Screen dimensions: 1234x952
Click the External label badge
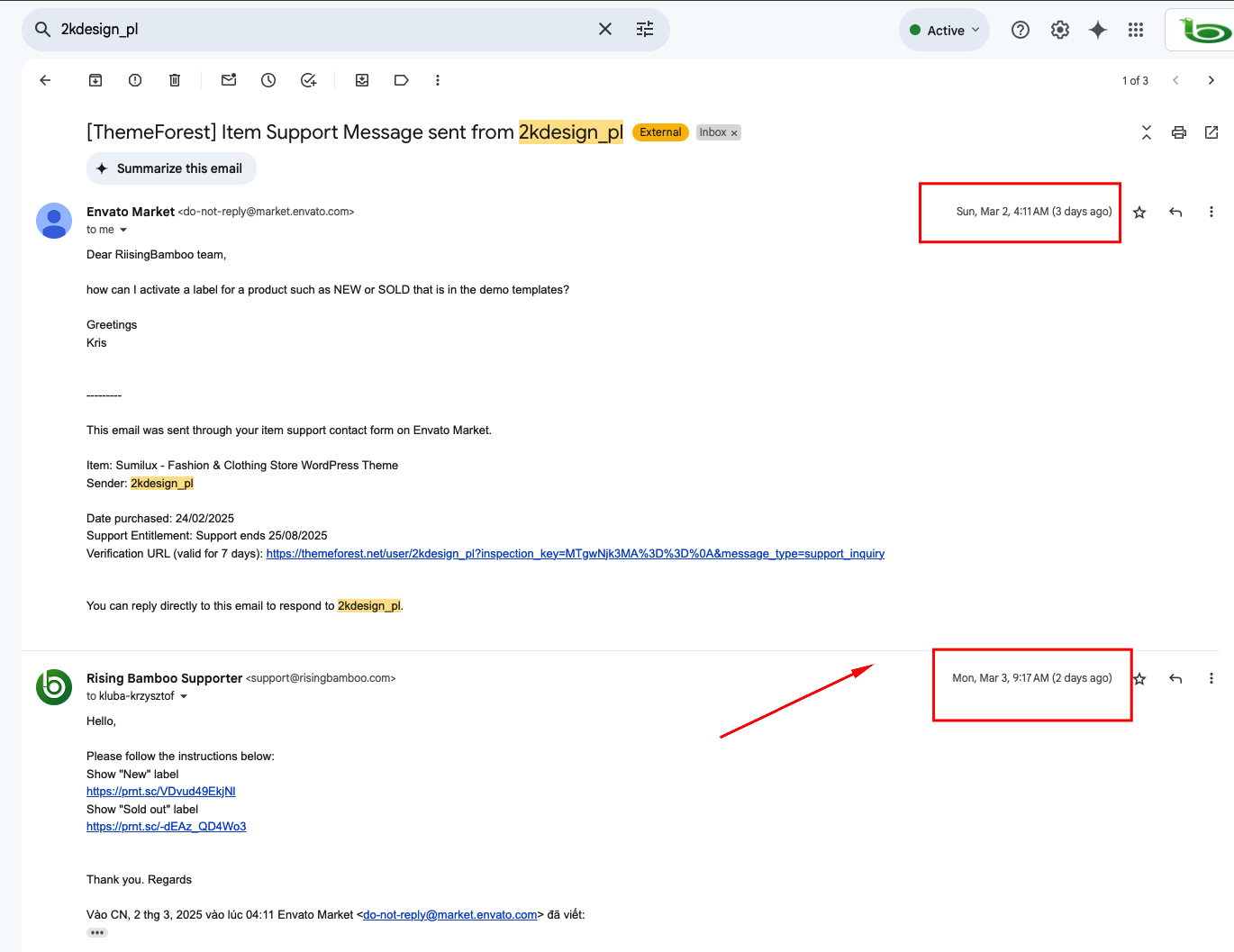[660, 132]
